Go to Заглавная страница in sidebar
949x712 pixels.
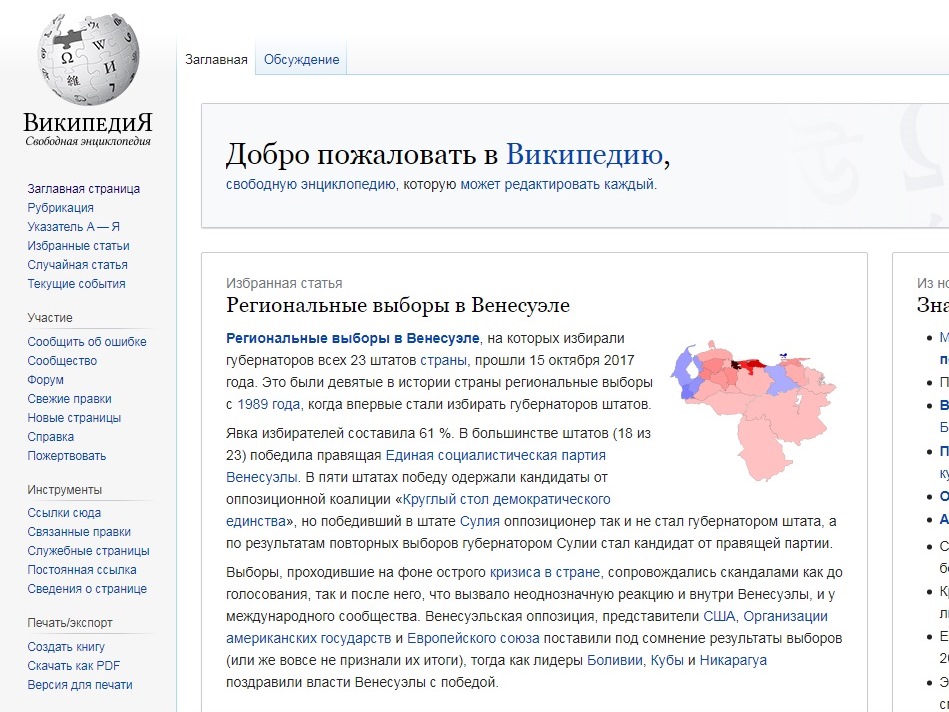[84, 189]
